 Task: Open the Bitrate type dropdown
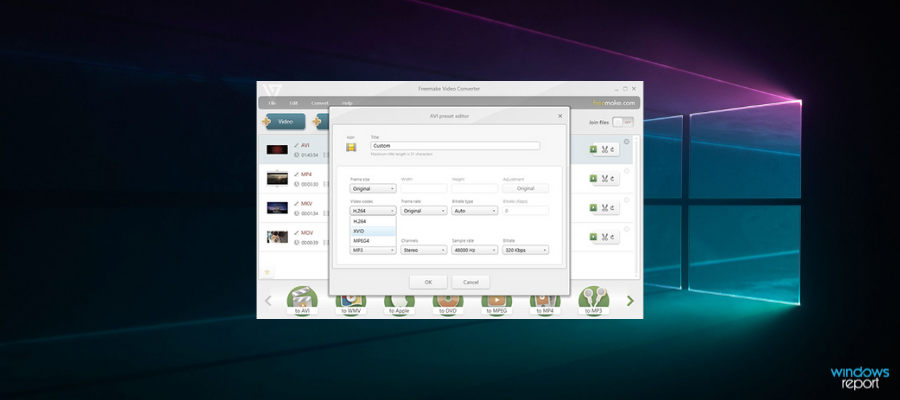click(x=474, y=211)
